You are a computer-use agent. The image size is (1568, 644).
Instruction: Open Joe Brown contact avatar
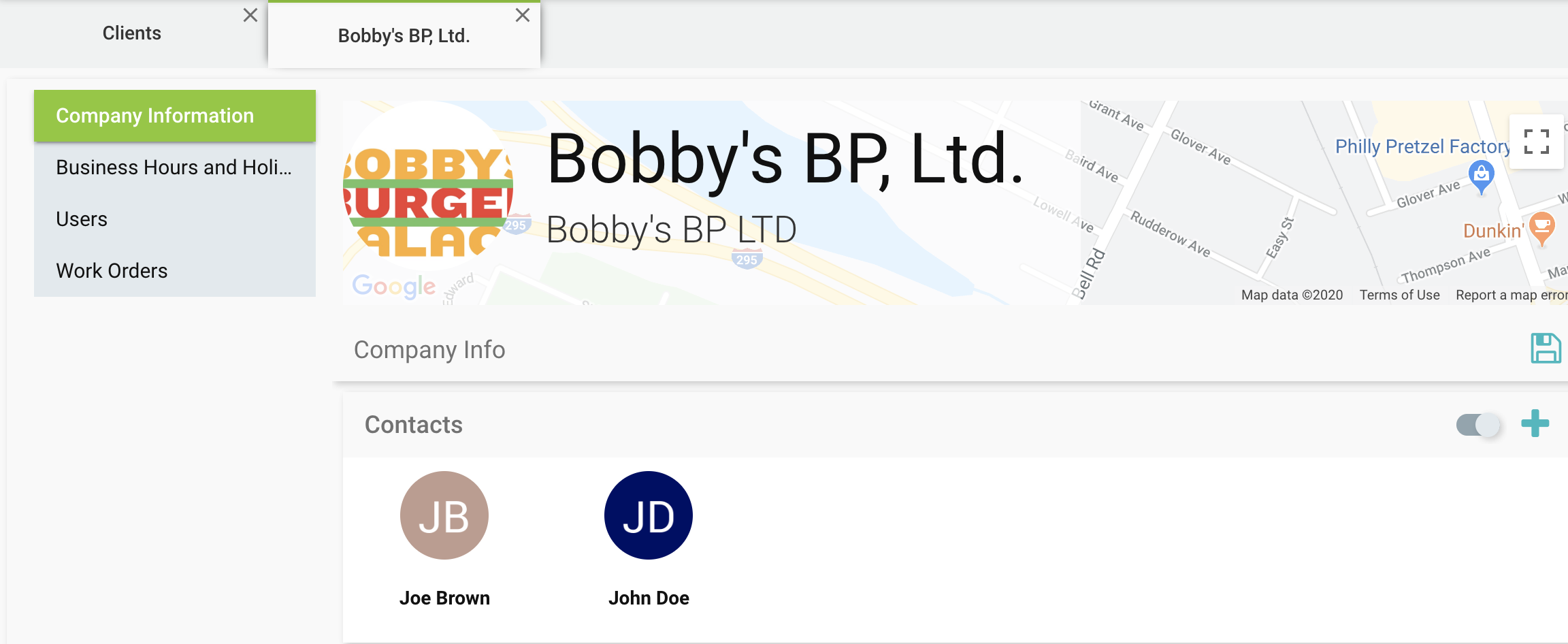point(444,515)
